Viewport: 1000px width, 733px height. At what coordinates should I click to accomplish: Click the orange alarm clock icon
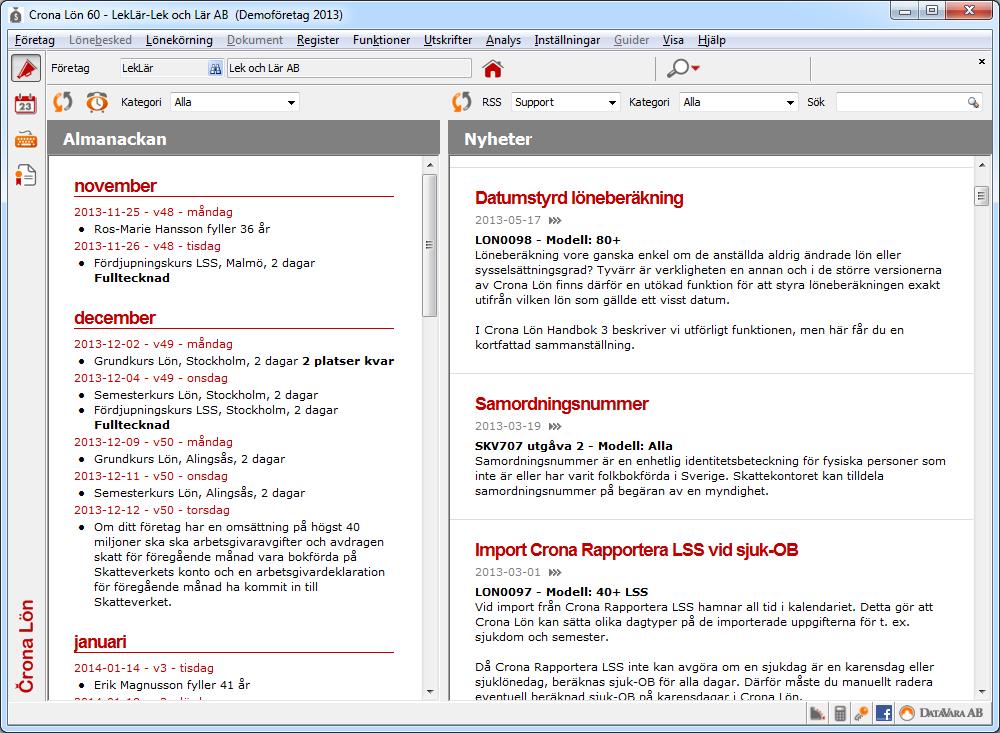click(97, 101)
